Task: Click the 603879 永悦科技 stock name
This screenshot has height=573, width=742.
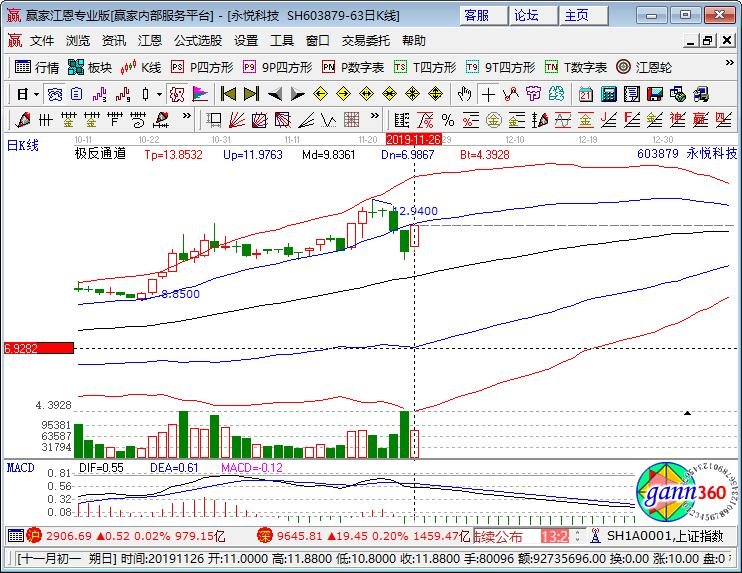Action: pos(687,154)
